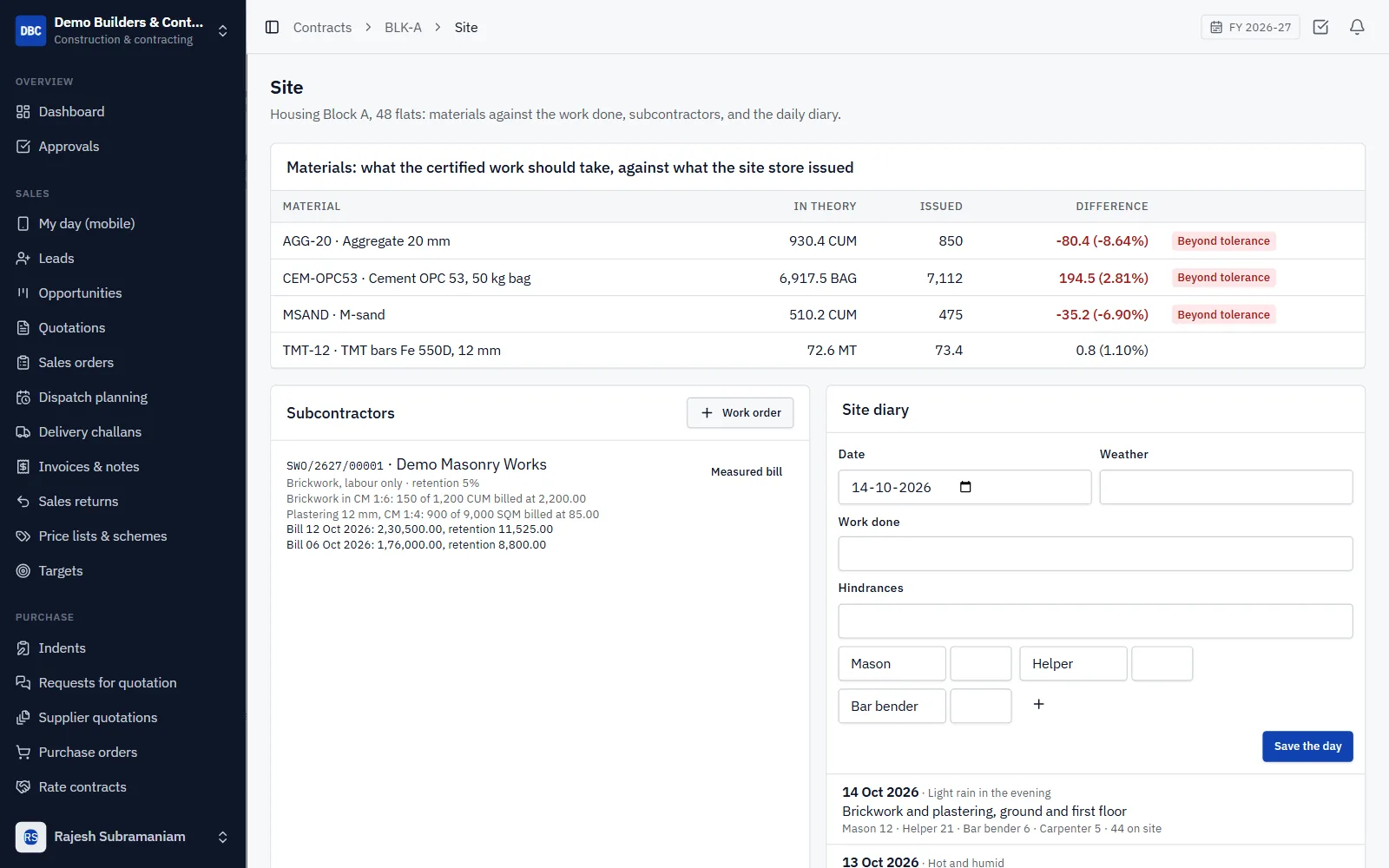
Task: Click the Work done input field
Action: 1096,554
